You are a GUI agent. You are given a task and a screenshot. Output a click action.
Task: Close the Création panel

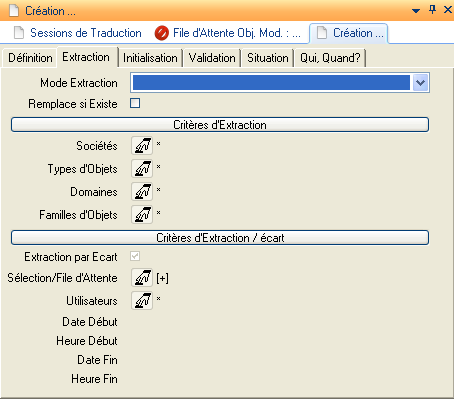point(448,10)
